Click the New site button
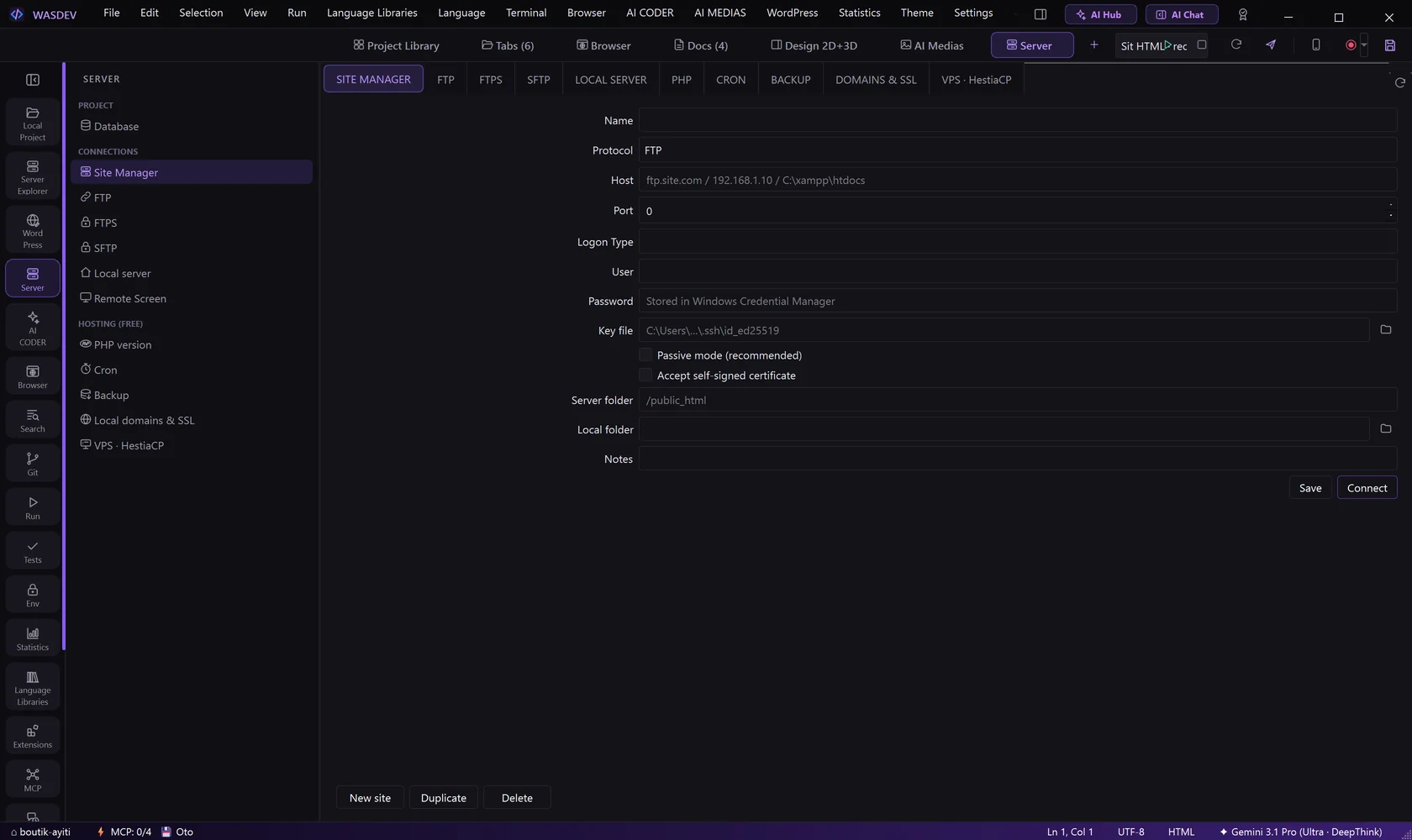 370,798
